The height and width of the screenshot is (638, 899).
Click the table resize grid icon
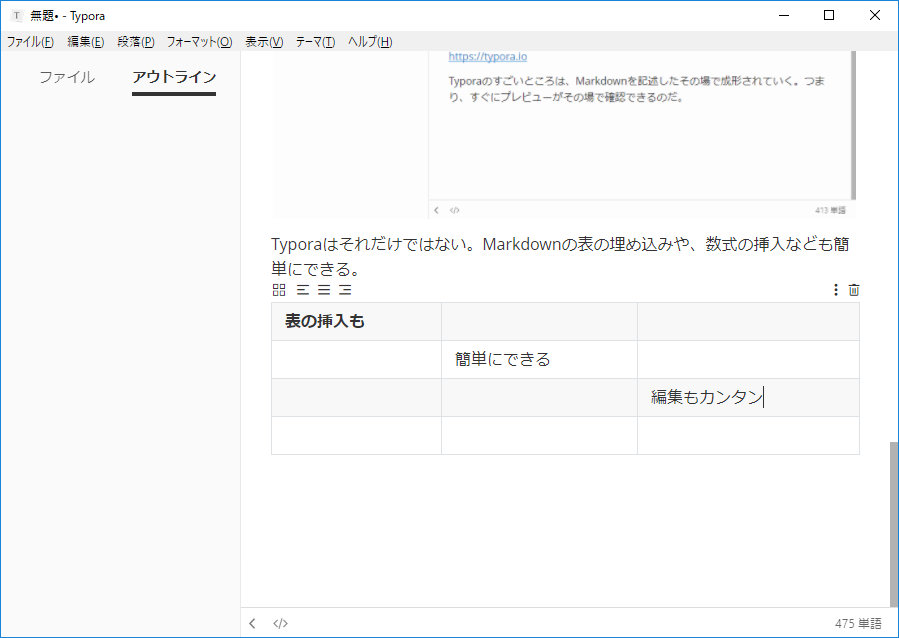coord(279,290)
